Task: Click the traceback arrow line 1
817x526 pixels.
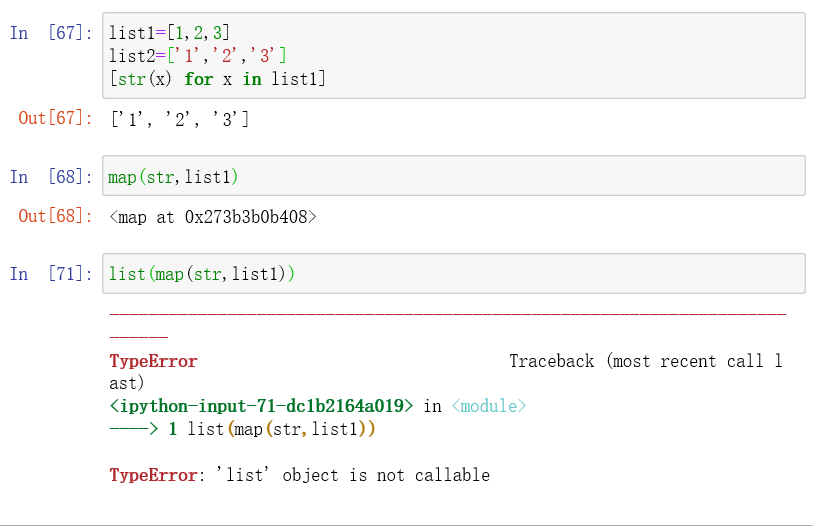Action: (x=242, y=429)
